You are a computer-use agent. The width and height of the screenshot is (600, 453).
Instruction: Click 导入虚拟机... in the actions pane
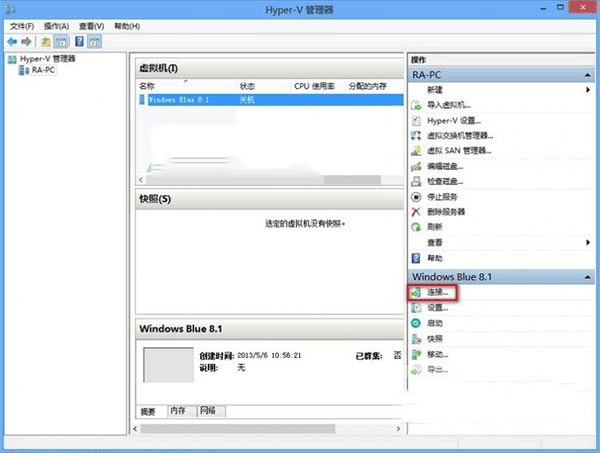[x=449, y=105]
